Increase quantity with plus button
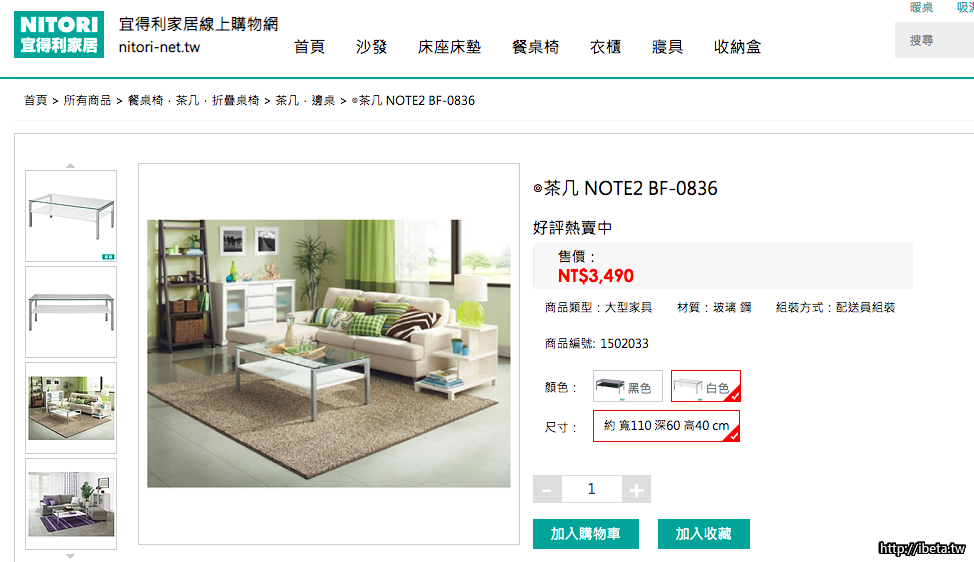Screen dimensions: 974x562 (636, 489)
